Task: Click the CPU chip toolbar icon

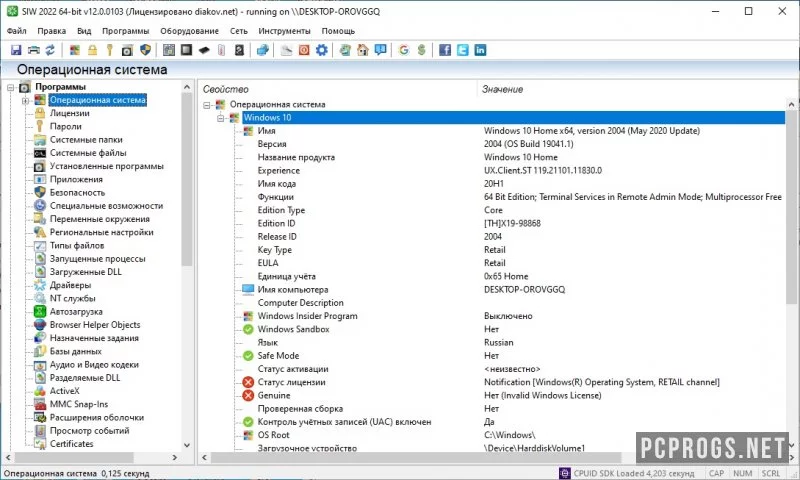Action: [x=187, y=50]
